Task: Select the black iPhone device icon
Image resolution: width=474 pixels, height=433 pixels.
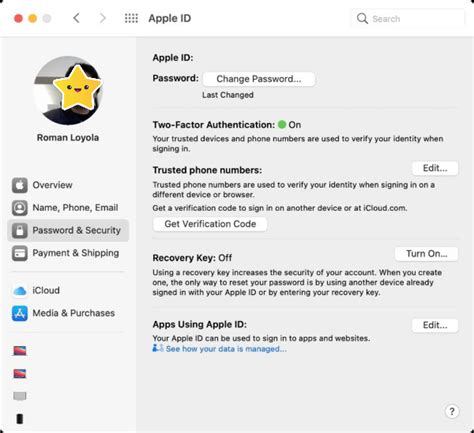Action: pyautogui.click(x=20, y=419)
